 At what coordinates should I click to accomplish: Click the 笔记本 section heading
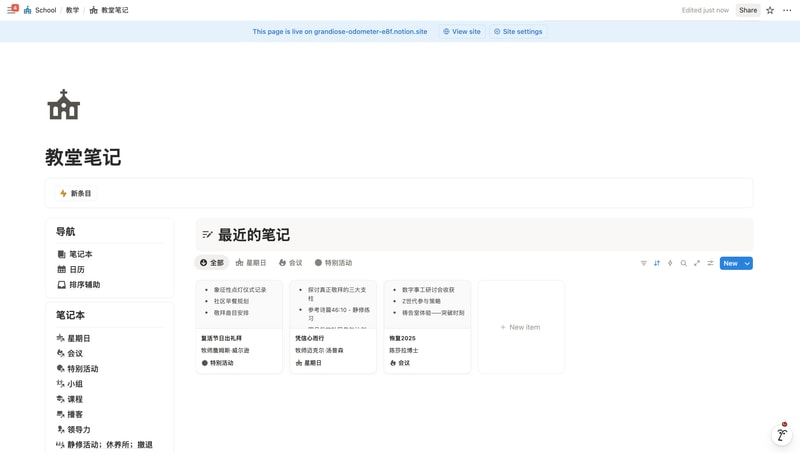(70, 315)
